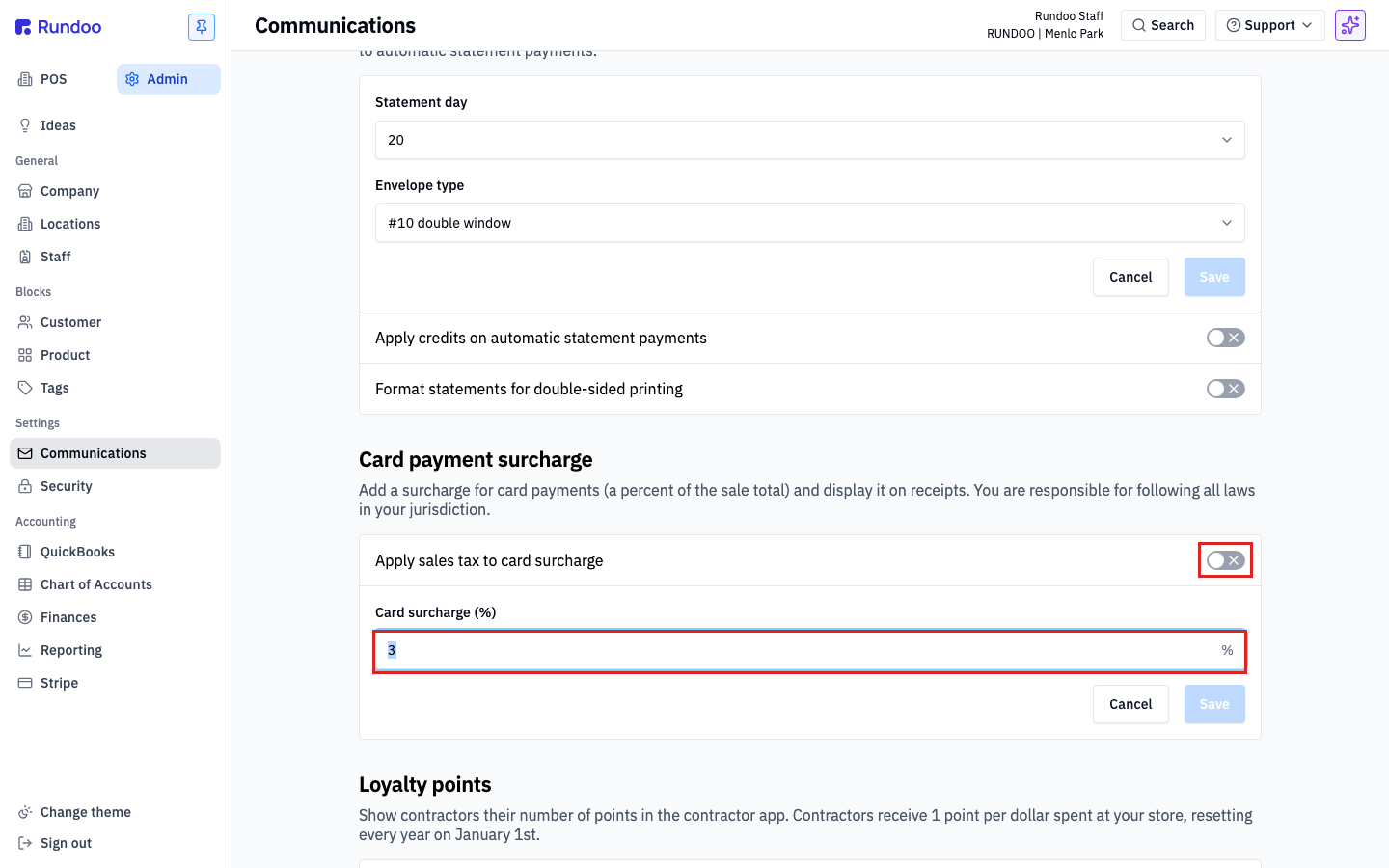Image resolution: width=1389 pixels, height=868 pixels.
Task: Open Locations page
Action: point(116,224)
